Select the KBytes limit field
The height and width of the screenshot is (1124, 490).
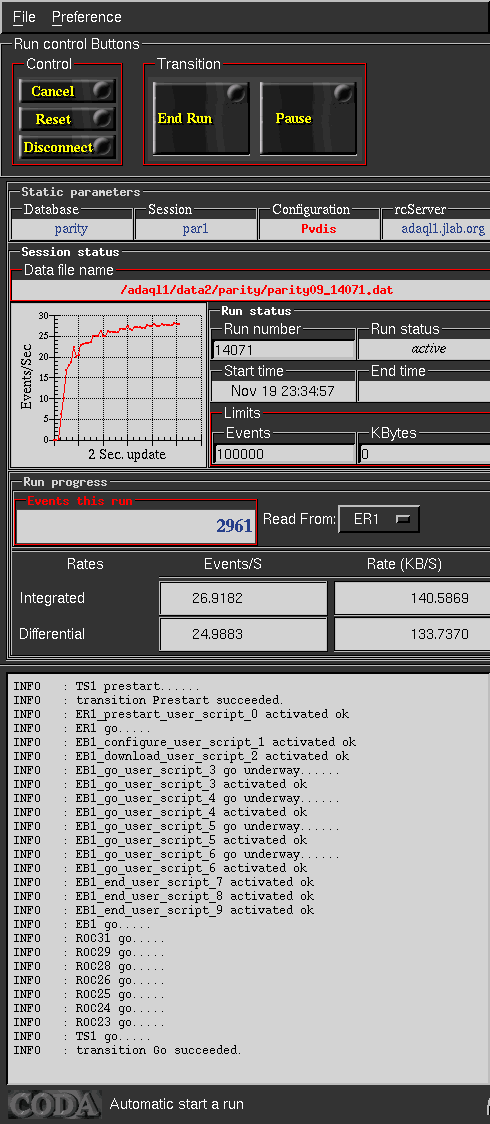click(x=424, y=454)
